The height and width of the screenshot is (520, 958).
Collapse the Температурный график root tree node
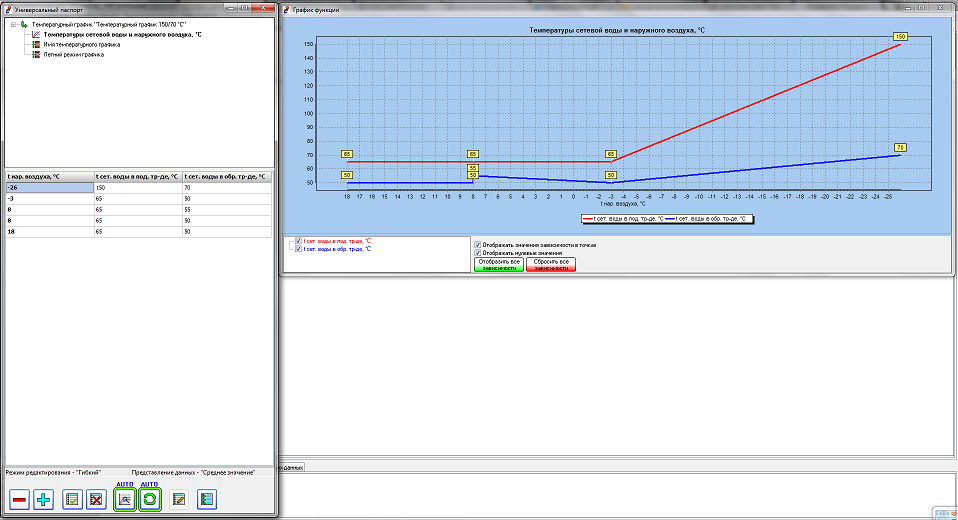(13, 25)
